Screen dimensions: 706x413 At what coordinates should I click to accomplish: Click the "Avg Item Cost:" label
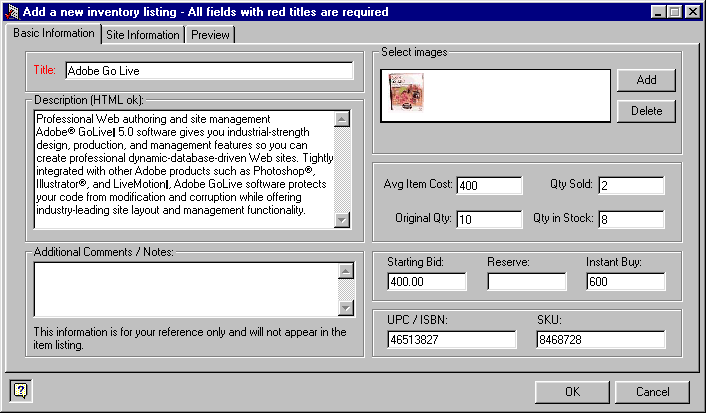tap(418, 184)
